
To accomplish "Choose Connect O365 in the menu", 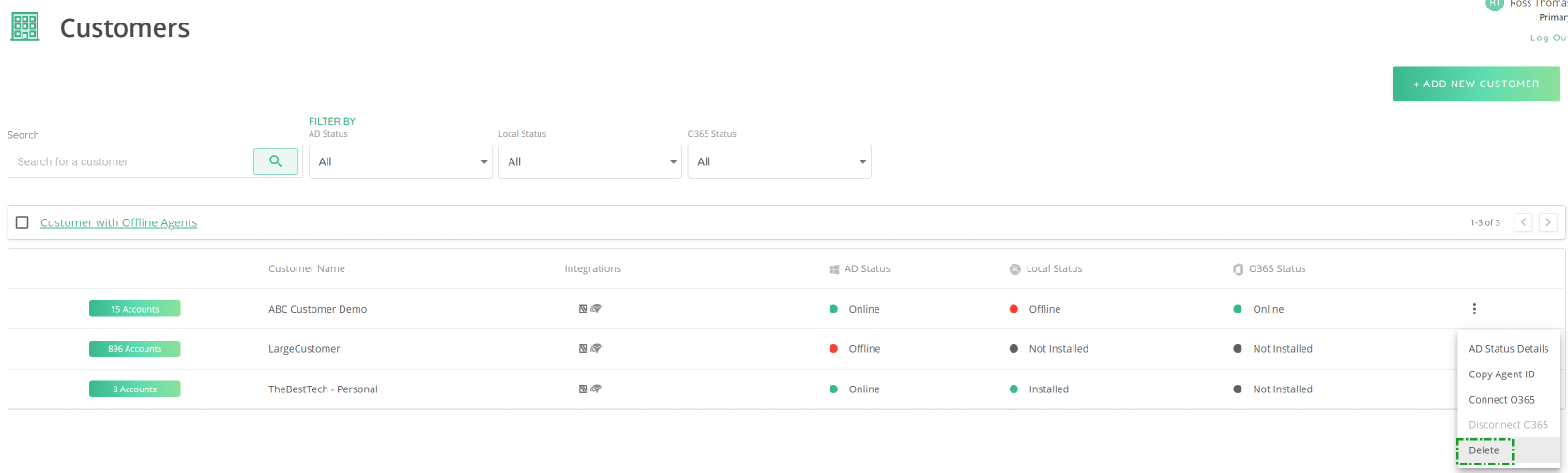I will click(x=1509, y=400).
